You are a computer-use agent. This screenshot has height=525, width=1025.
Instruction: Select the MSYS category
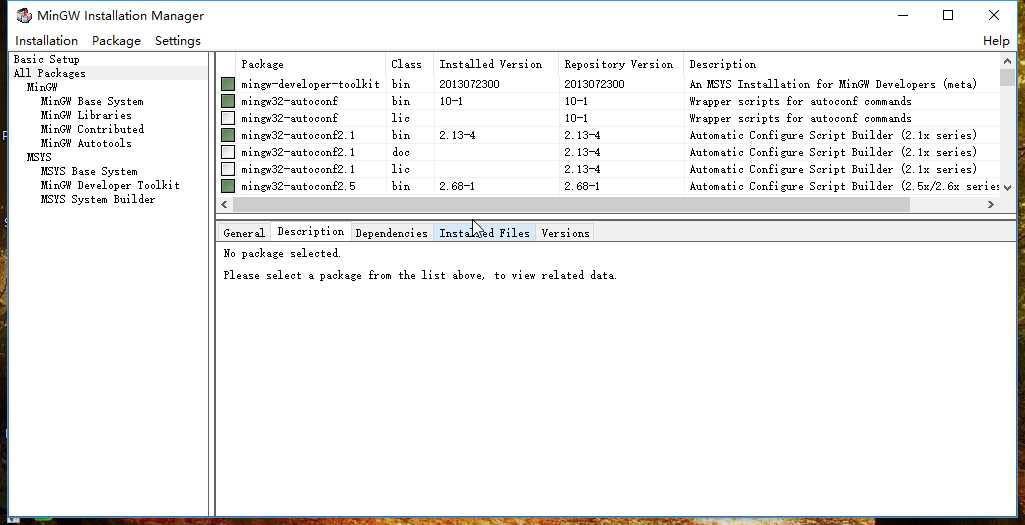(x=39, y=158)
